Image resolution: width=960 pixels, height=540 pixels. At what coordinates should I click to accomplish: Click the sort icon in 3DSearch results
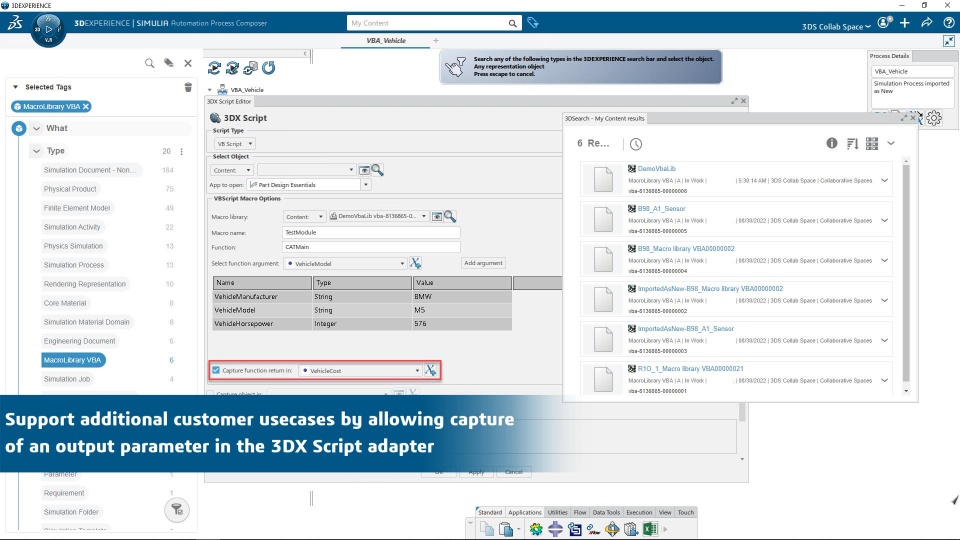(x=852, y=143)
